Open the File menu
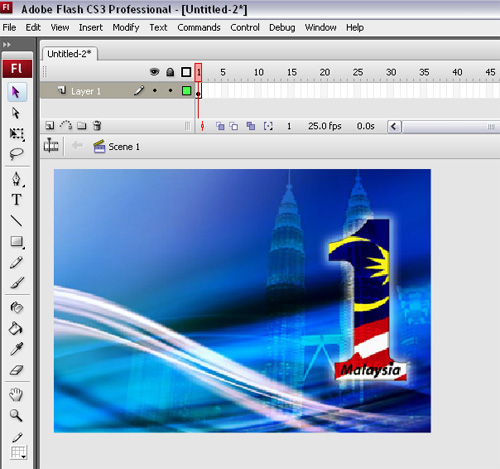Screen dimensions: 500x469 pyautogui.click(x=9, y=27)
